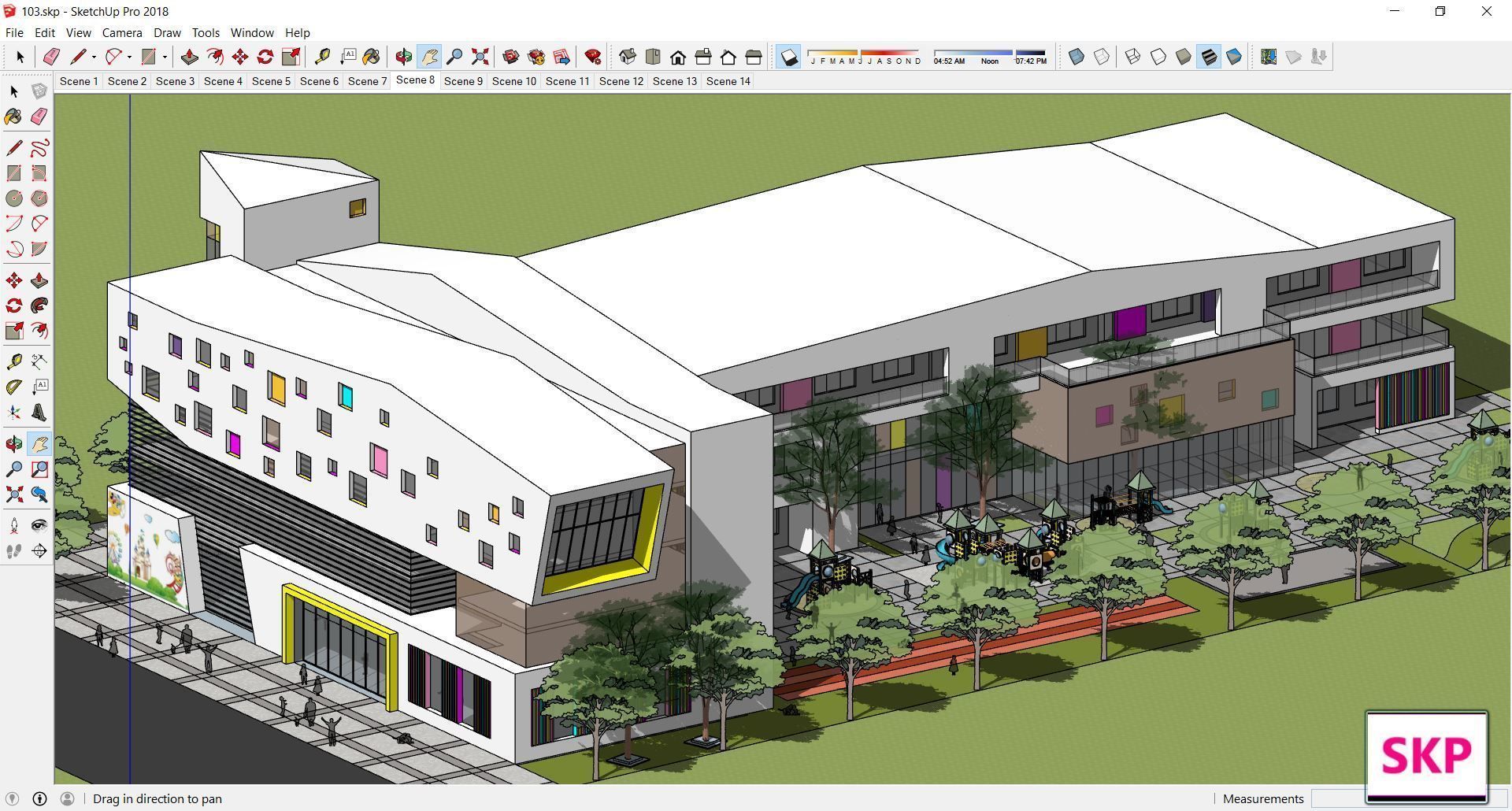
Task: Switch to Scene 5 tab
Action: pyautogui.click(x=271, y=81)
